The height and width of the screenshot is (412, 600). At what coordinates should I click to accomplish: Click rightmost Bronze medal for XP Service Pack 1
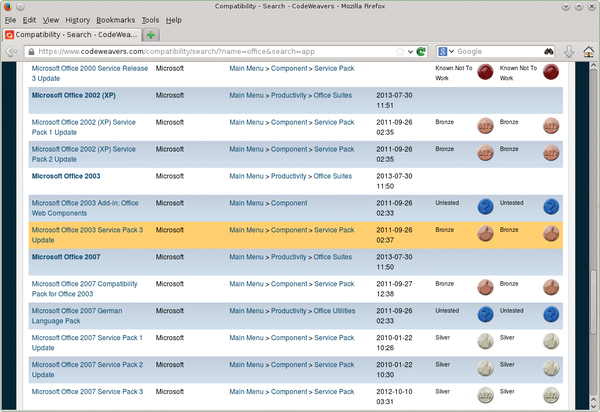(x=551, y=126)
